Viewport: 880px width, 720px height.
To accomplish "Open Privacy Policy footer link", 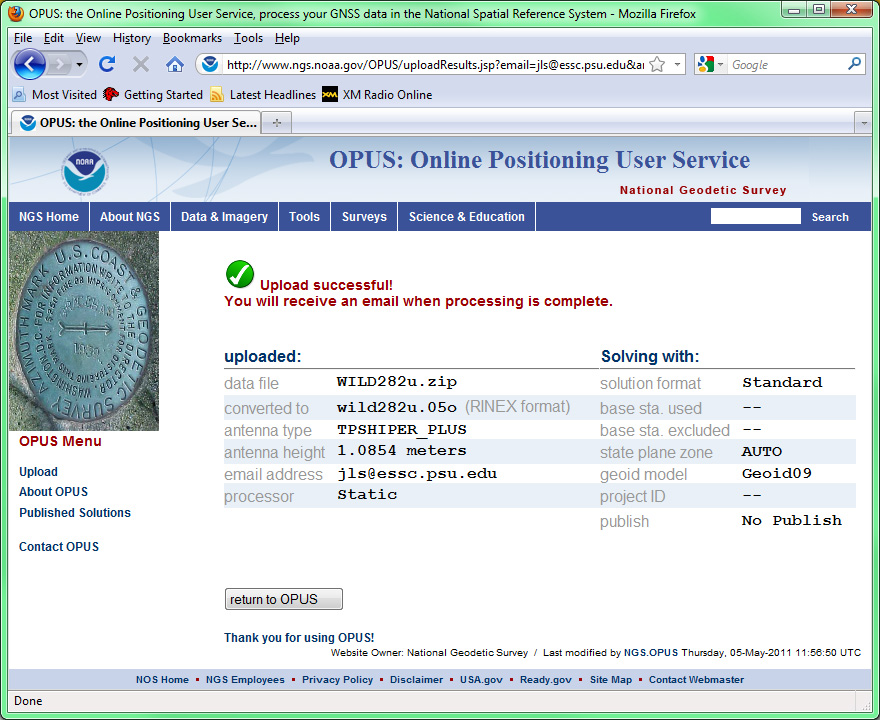I will [337, 679].
